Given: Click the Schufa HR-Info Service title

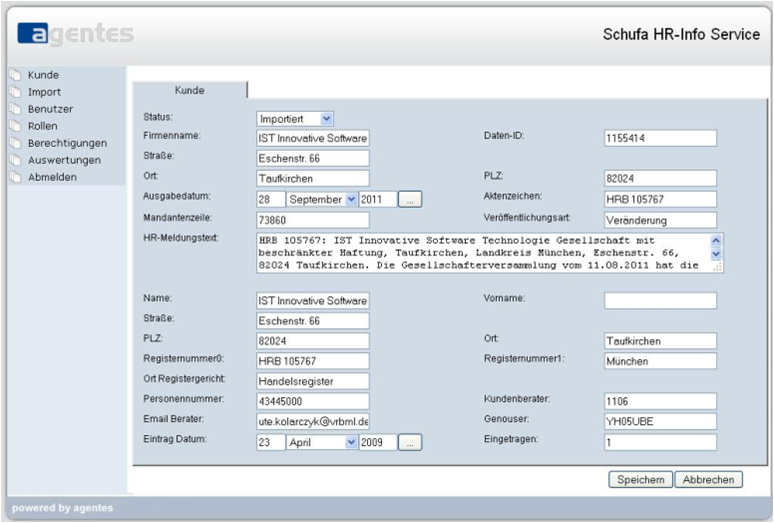Looking at the screenshot, I should point(681,34).
